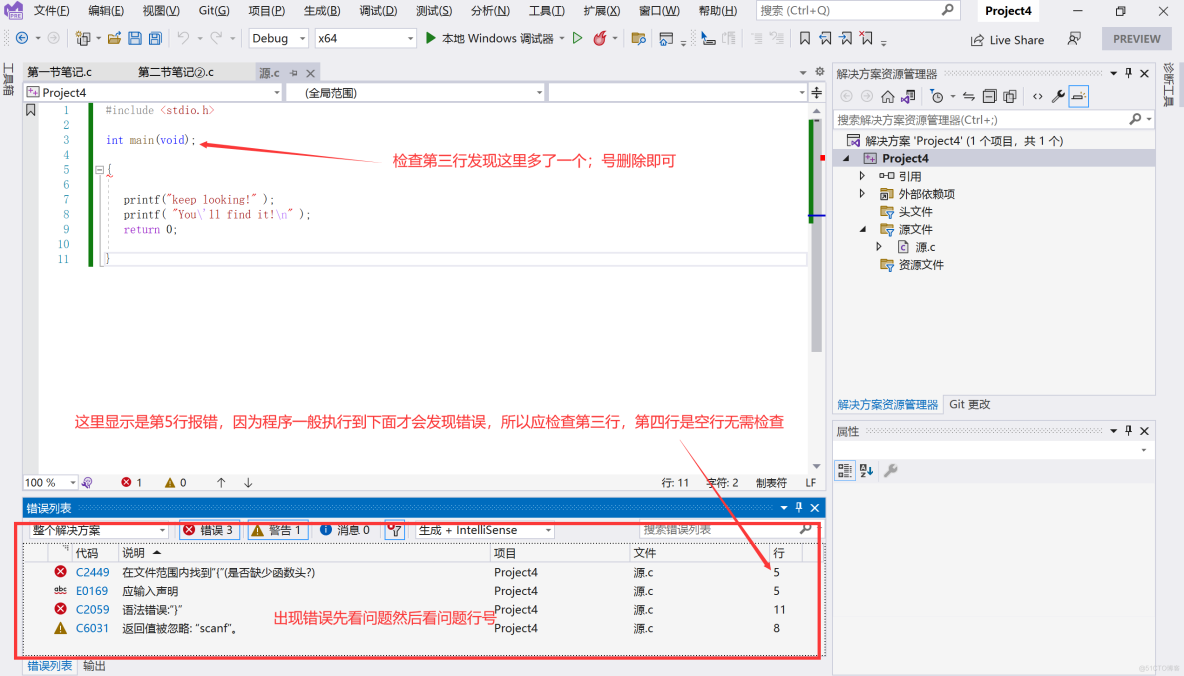This screenshot has height=676, width=1184.
Task: Click view code angle brackets icon
Action: 1038,96
